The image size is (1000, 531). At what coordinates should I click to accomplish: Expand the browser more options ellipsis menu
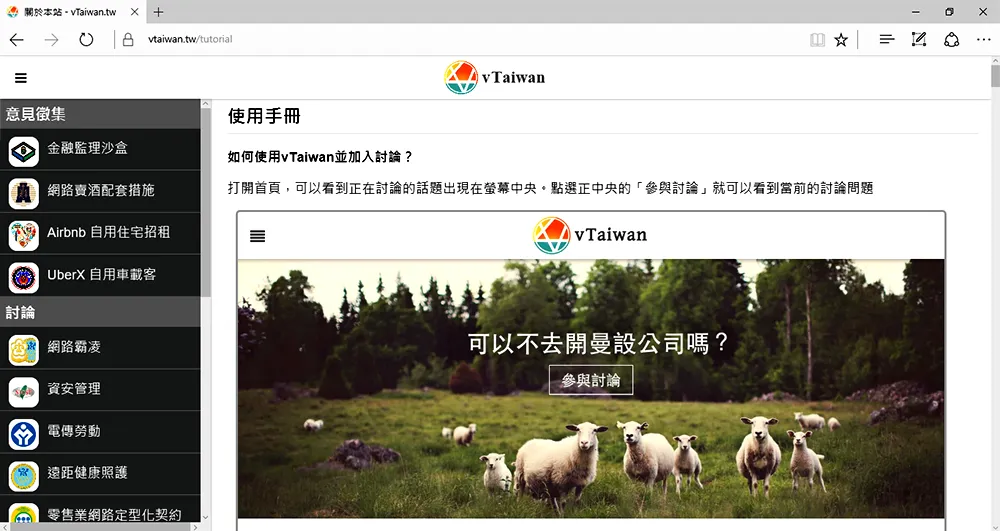click(x=983, y=40)
